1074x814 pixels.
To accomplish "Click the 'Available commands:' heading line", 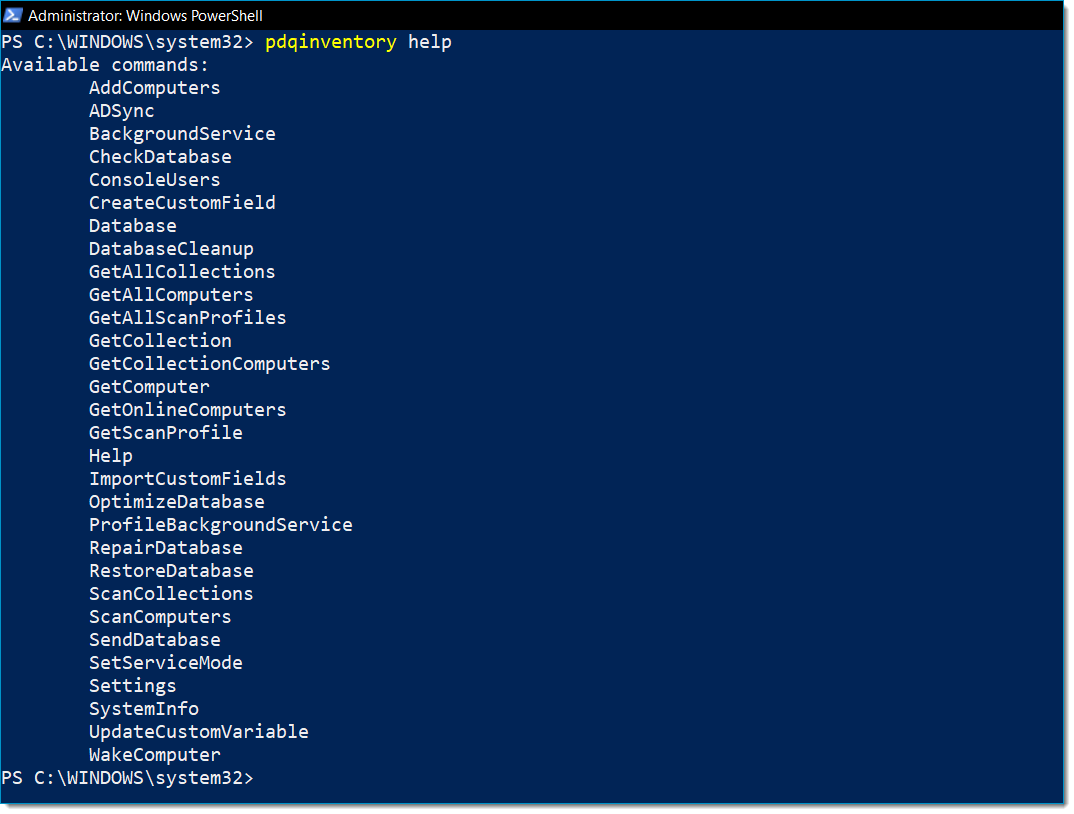I will (105, 65).
